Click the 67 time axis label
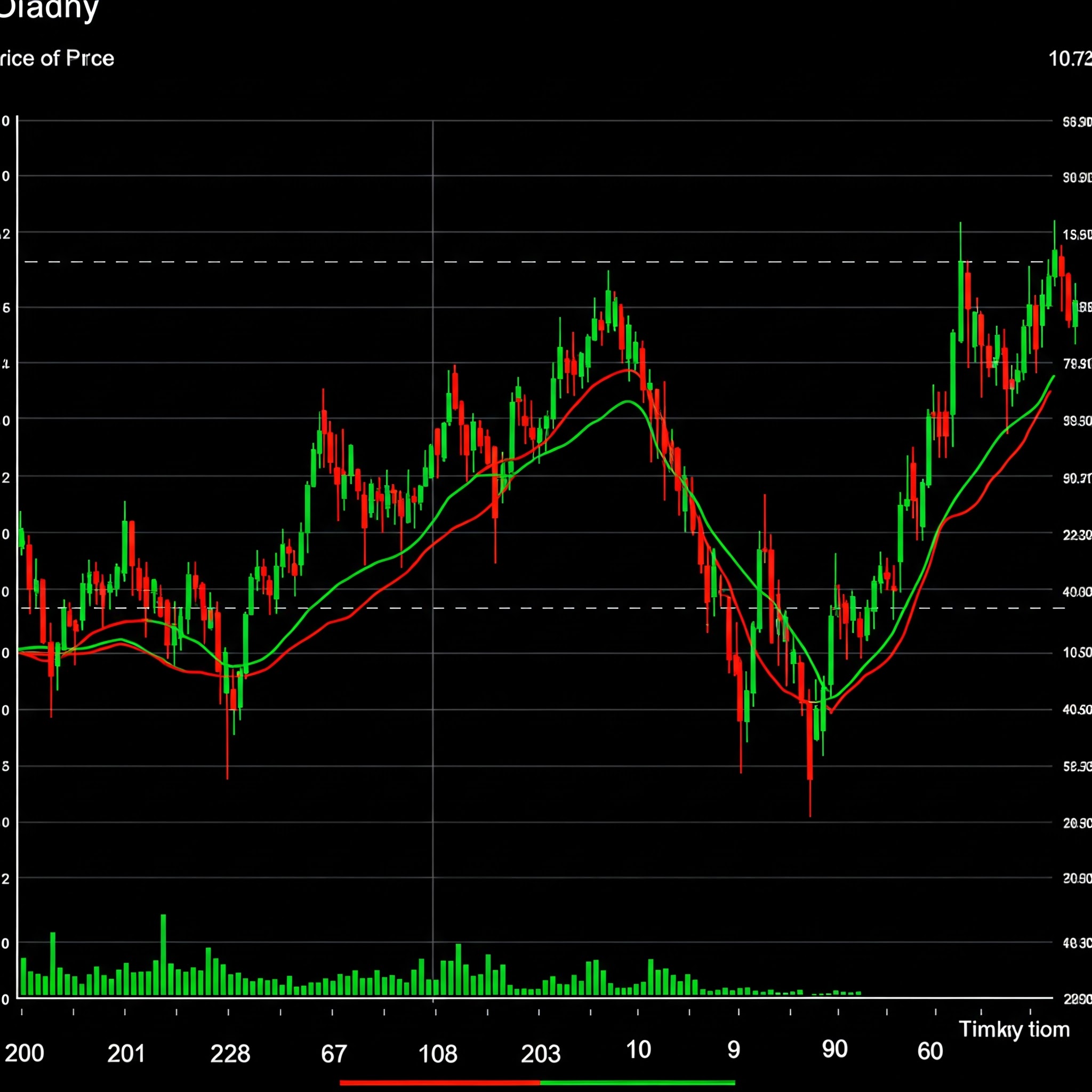This screenshot has width=1092, height=1092. tap(333, 1054)
